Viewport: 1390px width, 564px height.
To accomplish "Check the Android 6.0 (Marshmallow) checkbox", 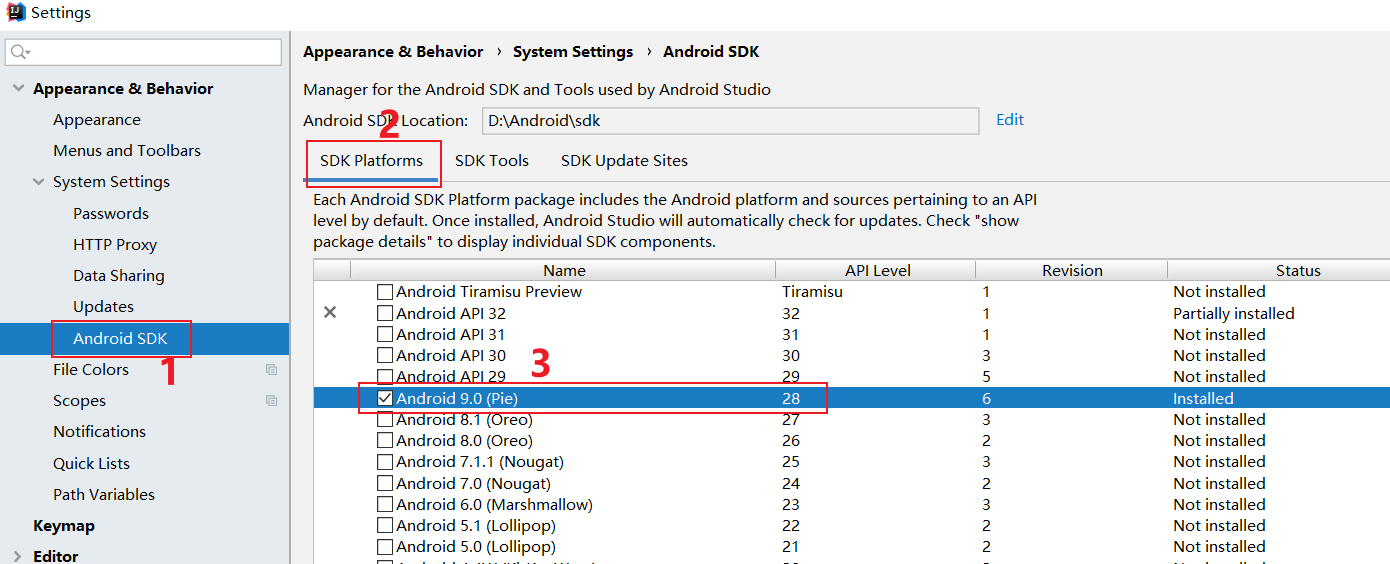I will (x=385, y=505).
